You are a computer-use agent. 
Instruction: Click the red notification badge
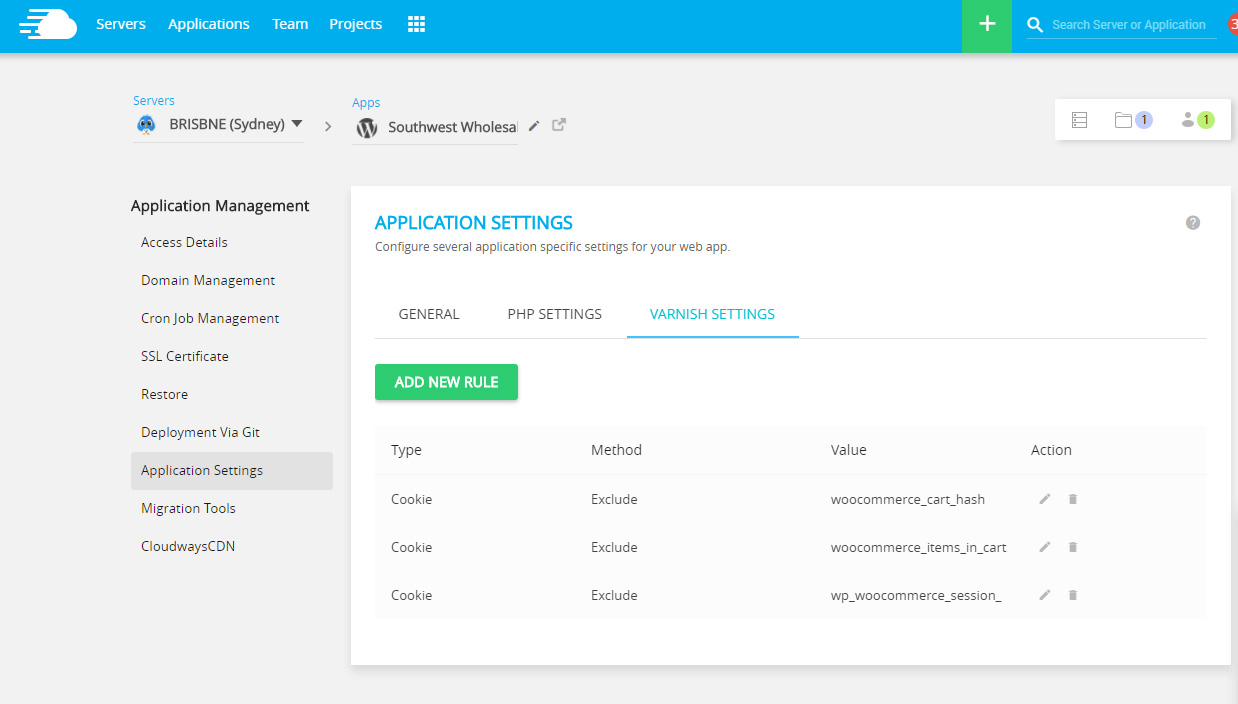coord(1233,24)
